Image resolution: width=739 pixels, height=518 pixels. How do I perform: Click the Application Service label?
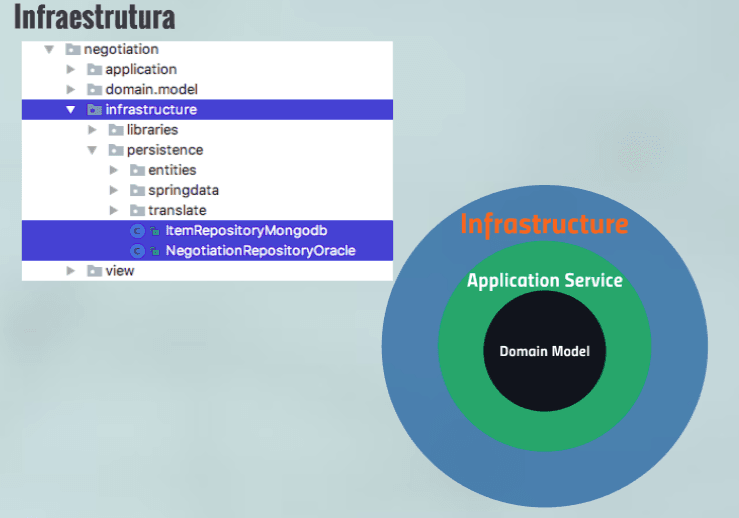[545, 281]
